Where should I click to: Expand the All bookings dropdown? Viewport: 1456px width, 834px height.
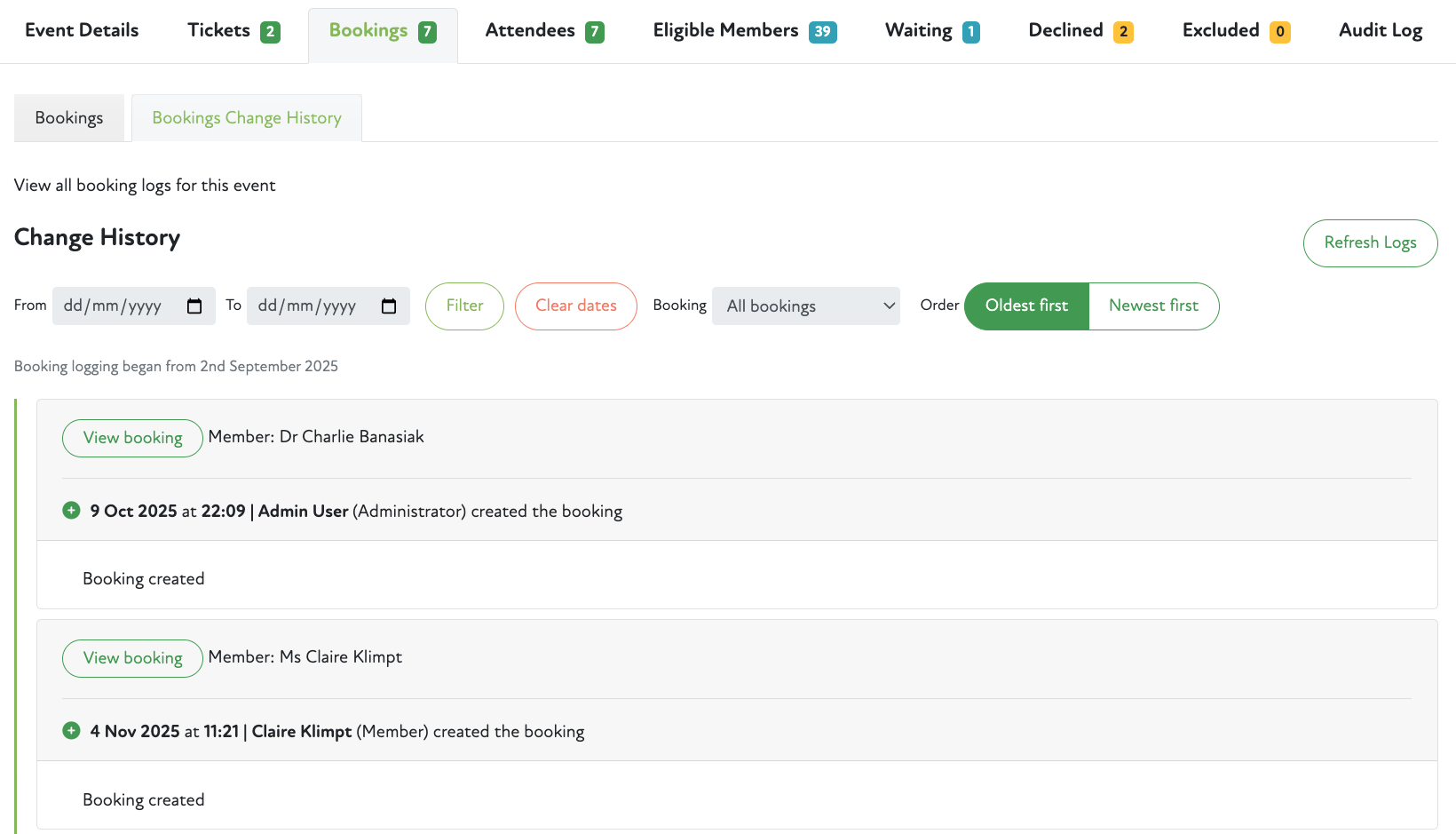pos(805,306)
